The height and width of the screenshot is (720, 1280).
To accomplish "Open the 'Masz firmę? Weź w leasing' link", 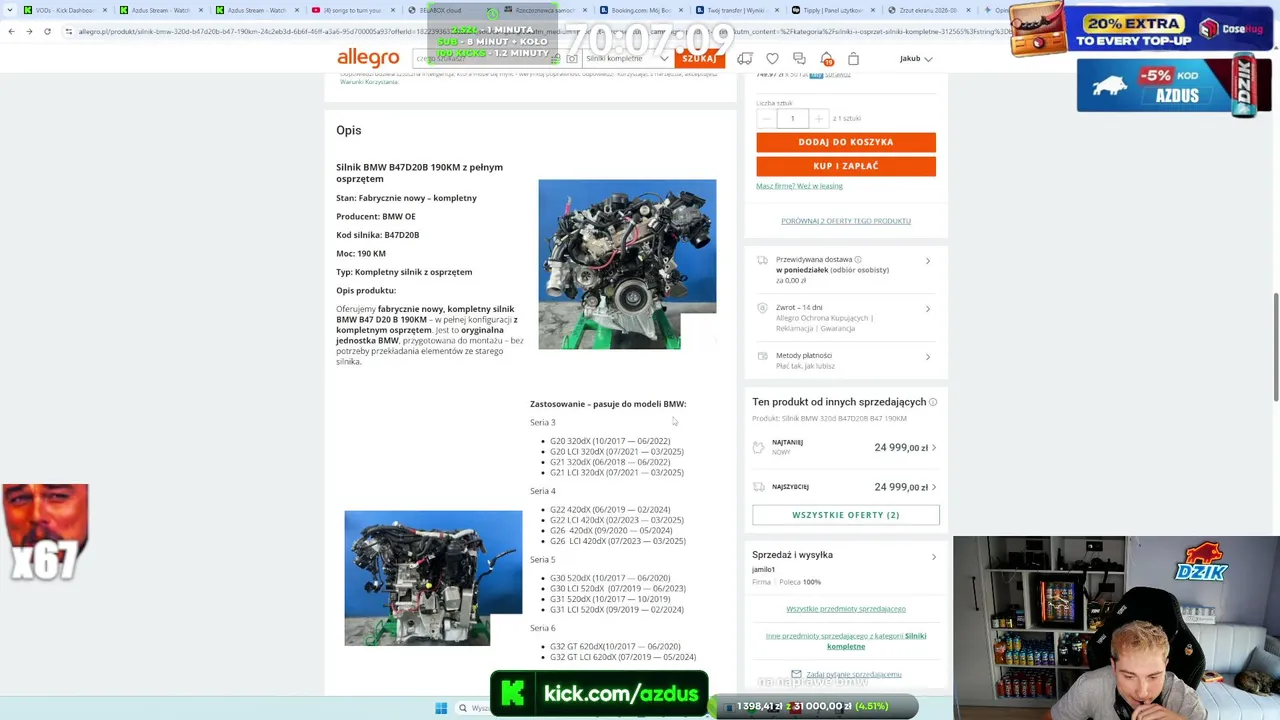I will 799,186.
